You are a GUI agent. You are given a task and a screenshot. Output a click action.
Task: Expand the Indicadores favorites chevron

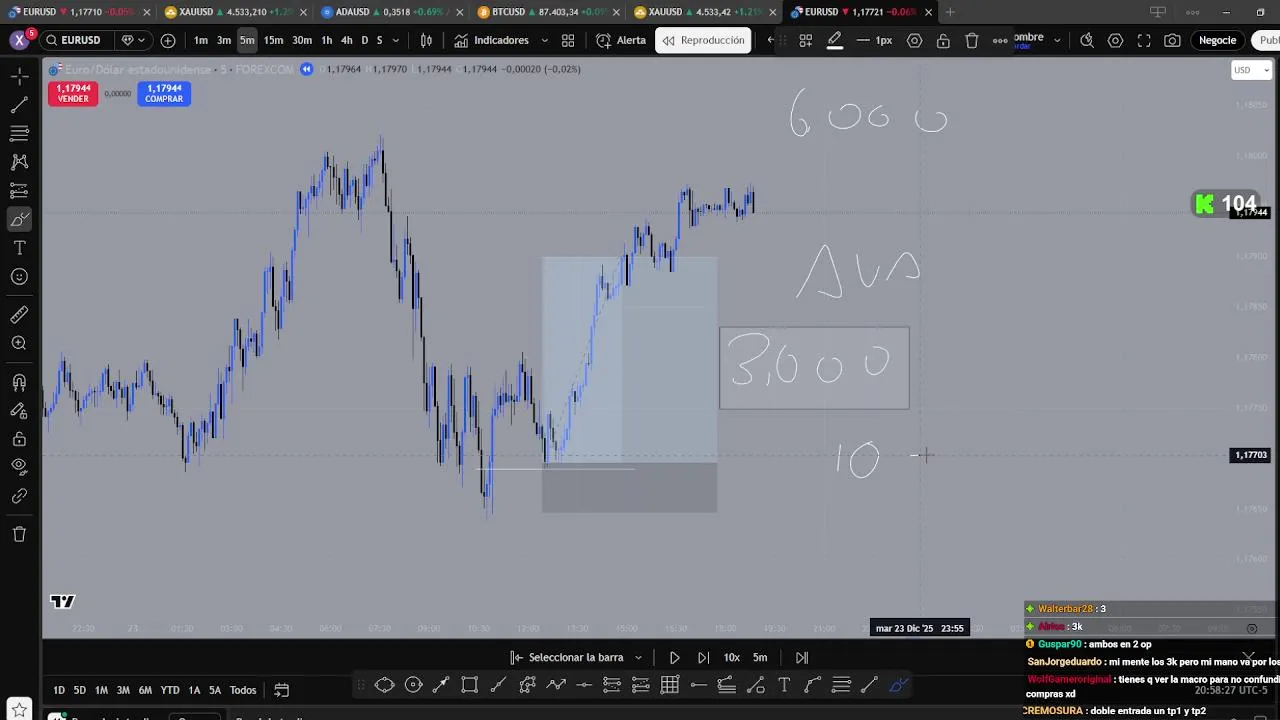pos(544,40)
